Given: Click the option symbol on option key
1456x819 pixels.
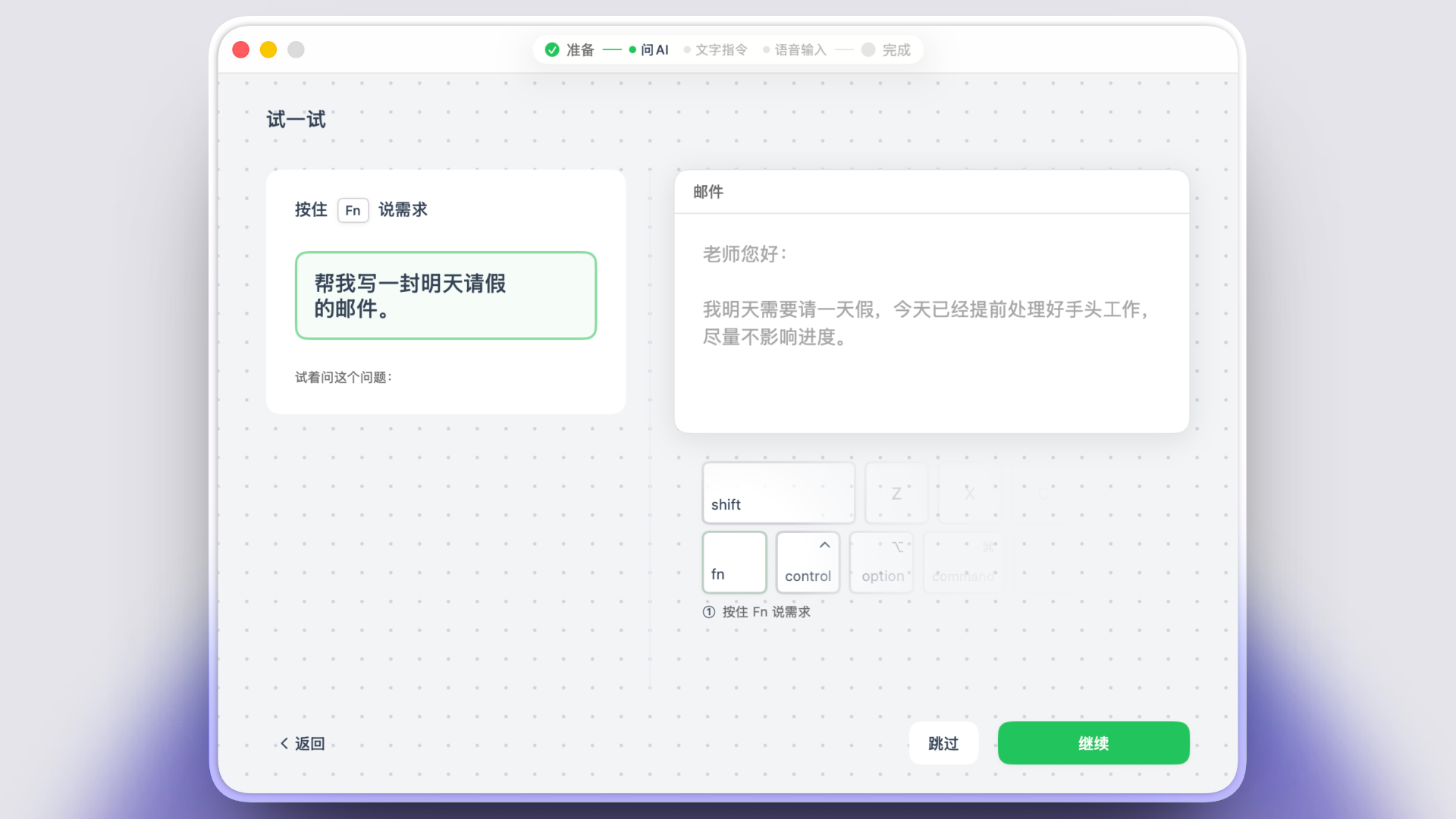Looking at the screenshot, I should click(897, 546).
